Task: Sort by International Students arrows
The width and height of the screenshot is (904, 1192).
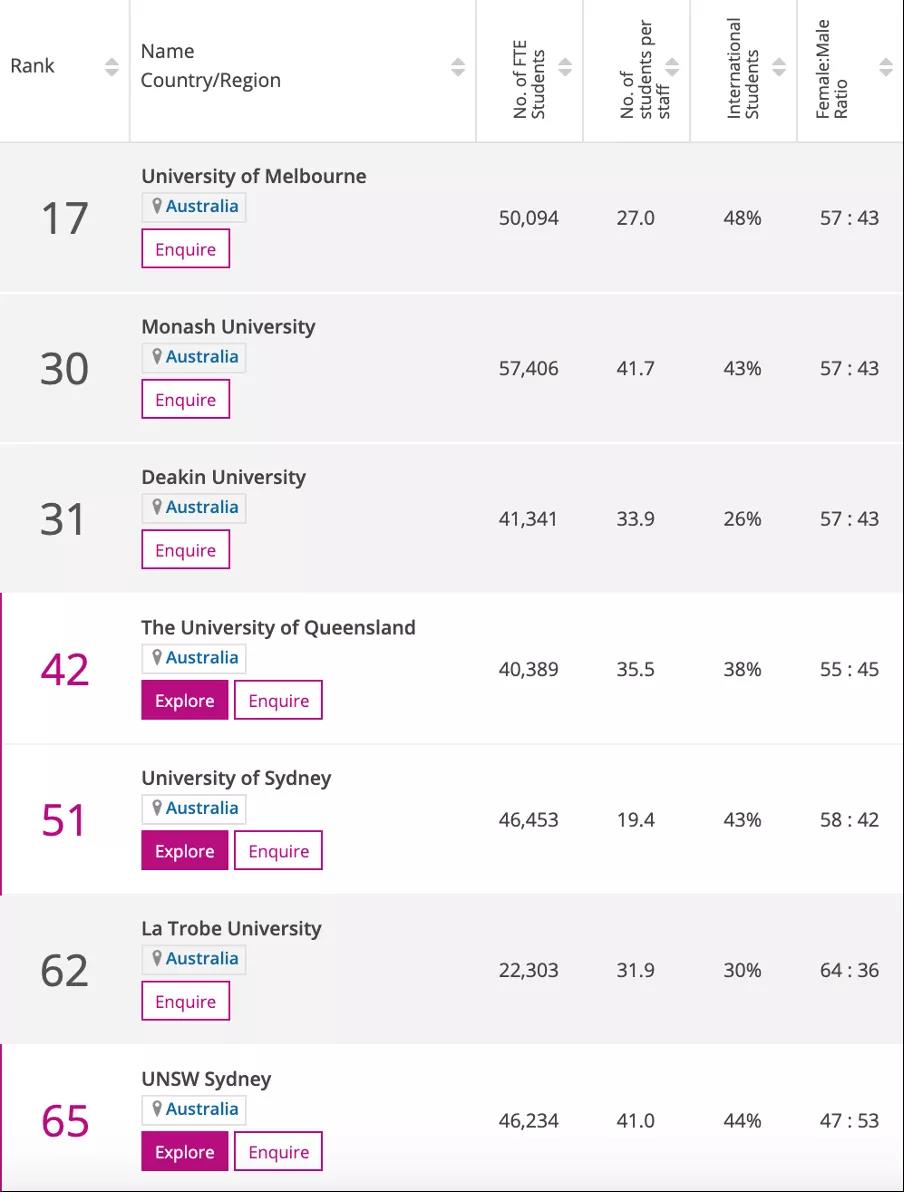Action: click(779, 67)
